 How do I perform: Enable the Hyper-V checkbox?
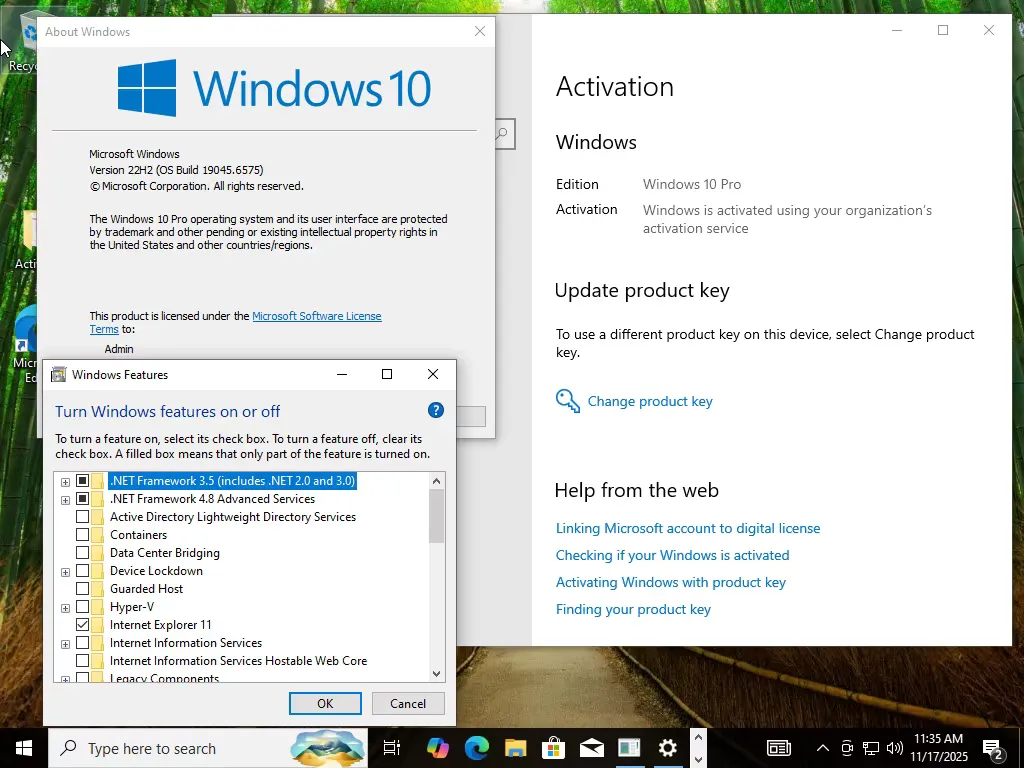coord(82,607)
